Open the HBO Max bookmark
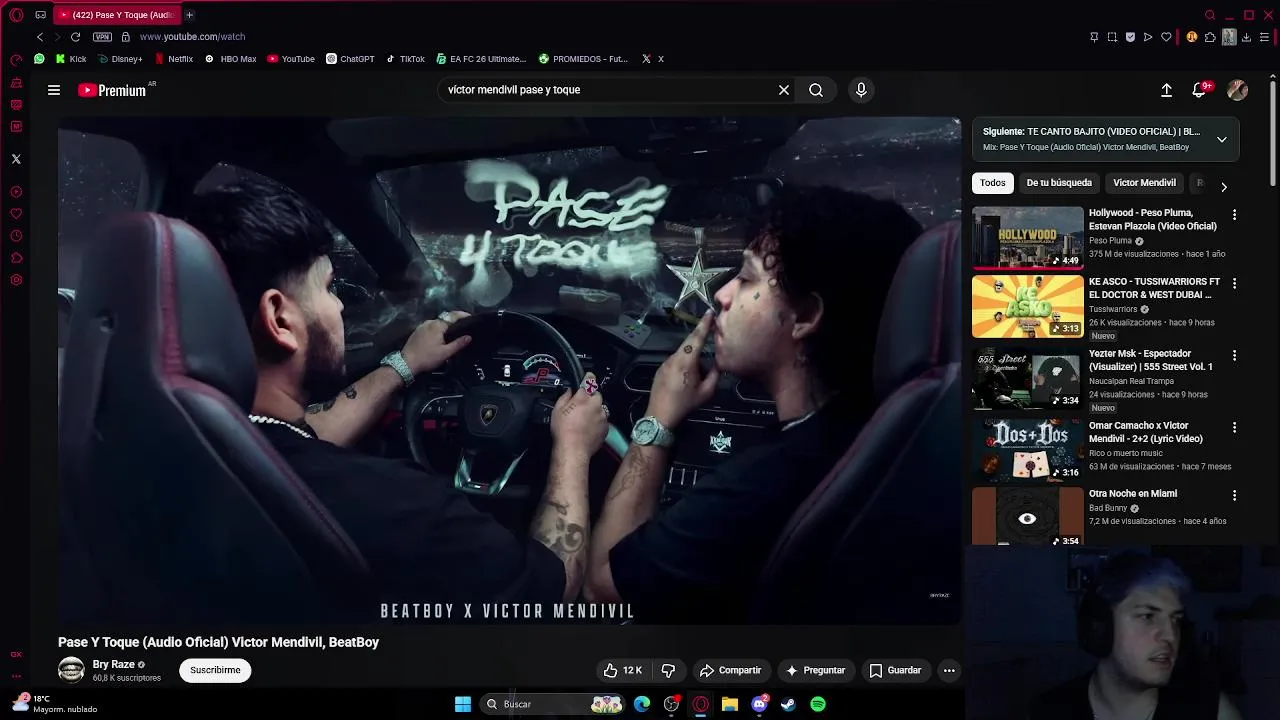Screen dimensions: 1280x720 click(x=231, y=59)
